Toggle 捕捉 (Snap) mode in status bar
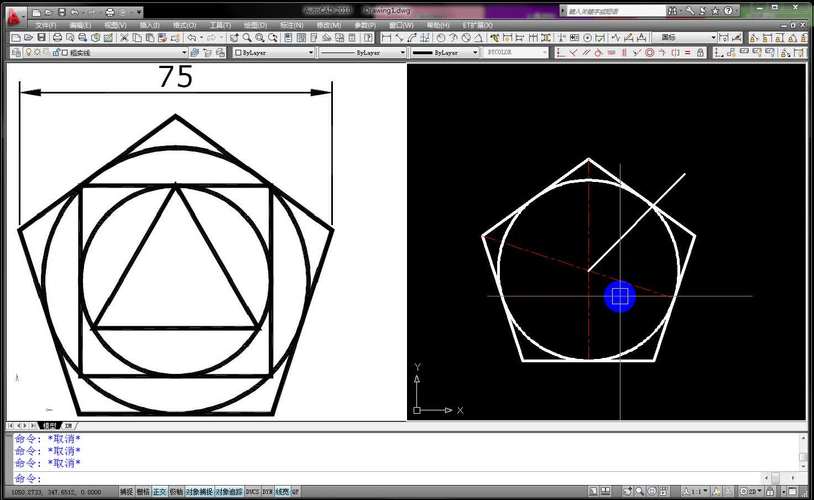The width and height of the screenshot is (814, 500). (126, 492)
